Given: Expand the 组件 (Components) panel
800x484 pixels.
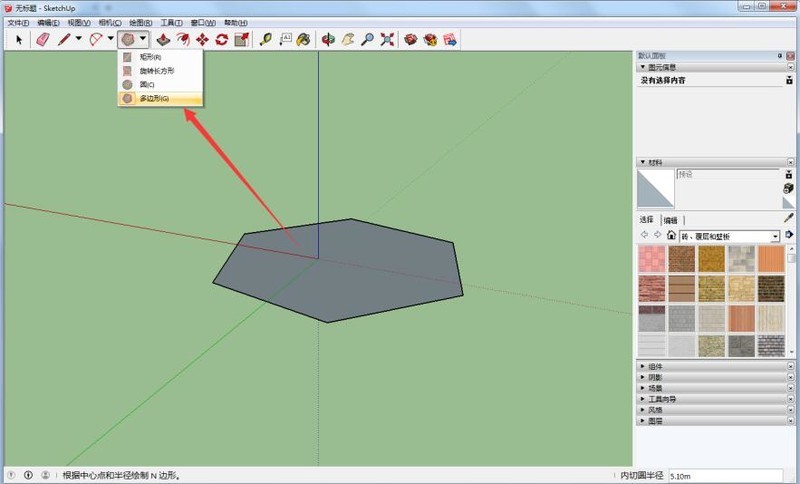Looking at the screenshot, I should [x=655, y=367].
